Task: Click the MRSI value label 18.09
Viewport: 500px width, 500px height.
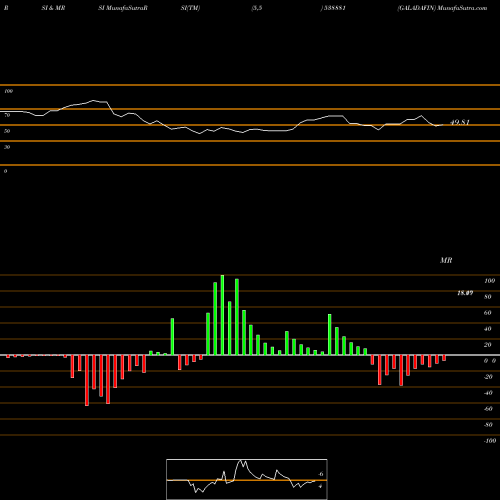Action: (465, 293)
